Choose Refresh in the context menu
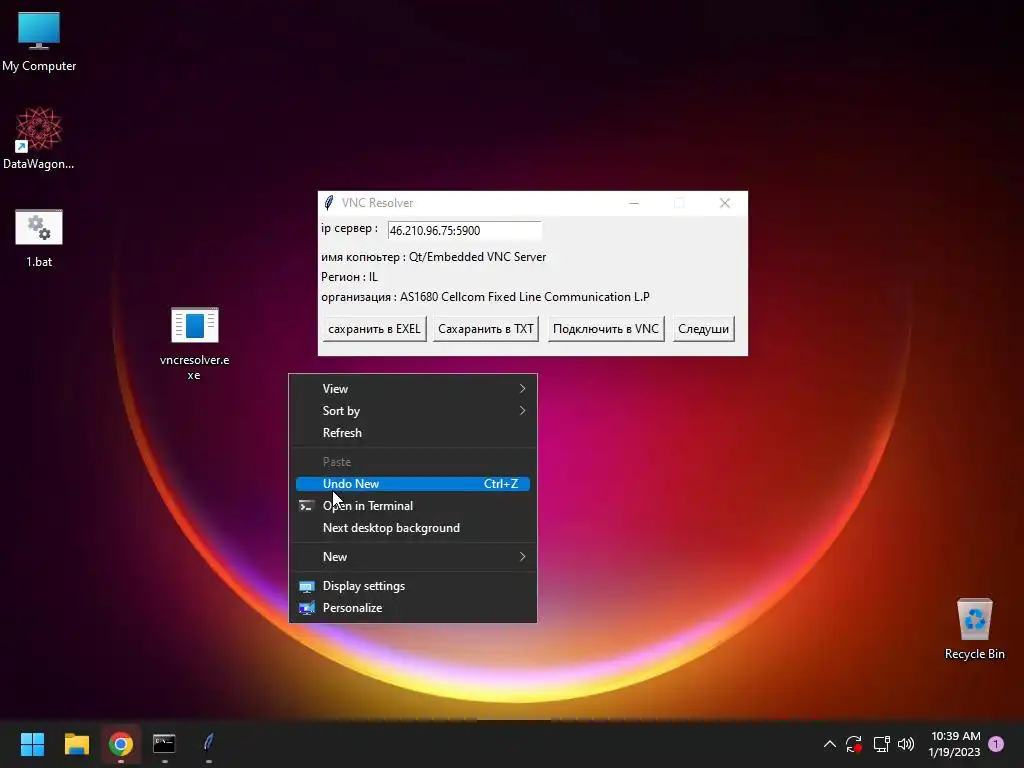This screenshot has width=1024, height=768. pos(413,433)
